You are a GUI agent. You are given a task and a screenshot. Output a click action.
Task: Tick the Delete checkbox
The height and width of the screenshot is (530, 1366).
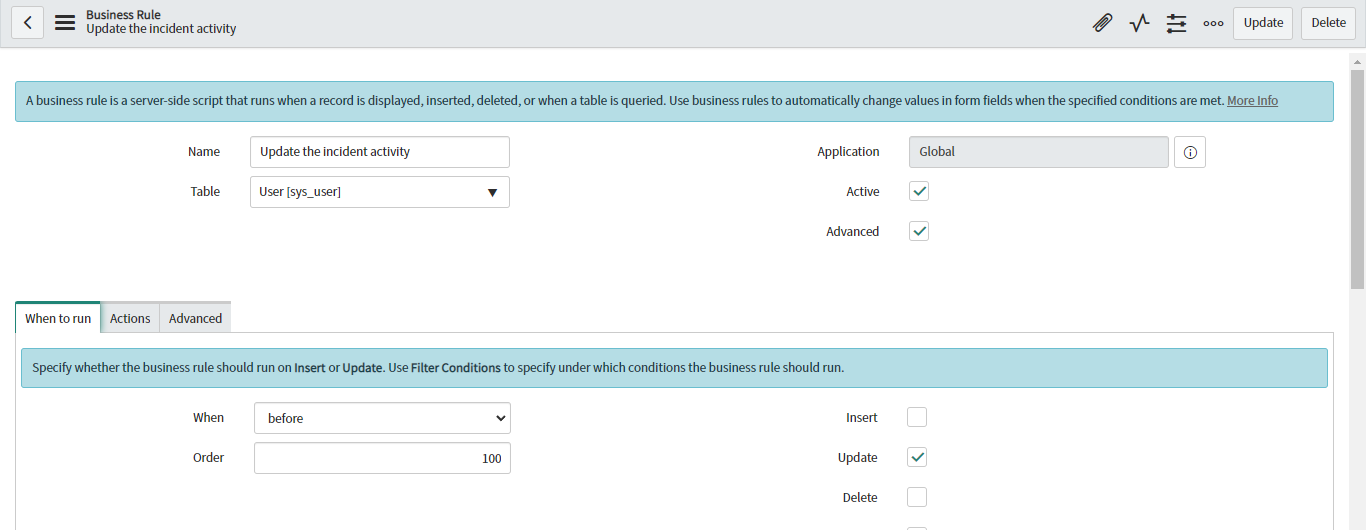[917, 497]
